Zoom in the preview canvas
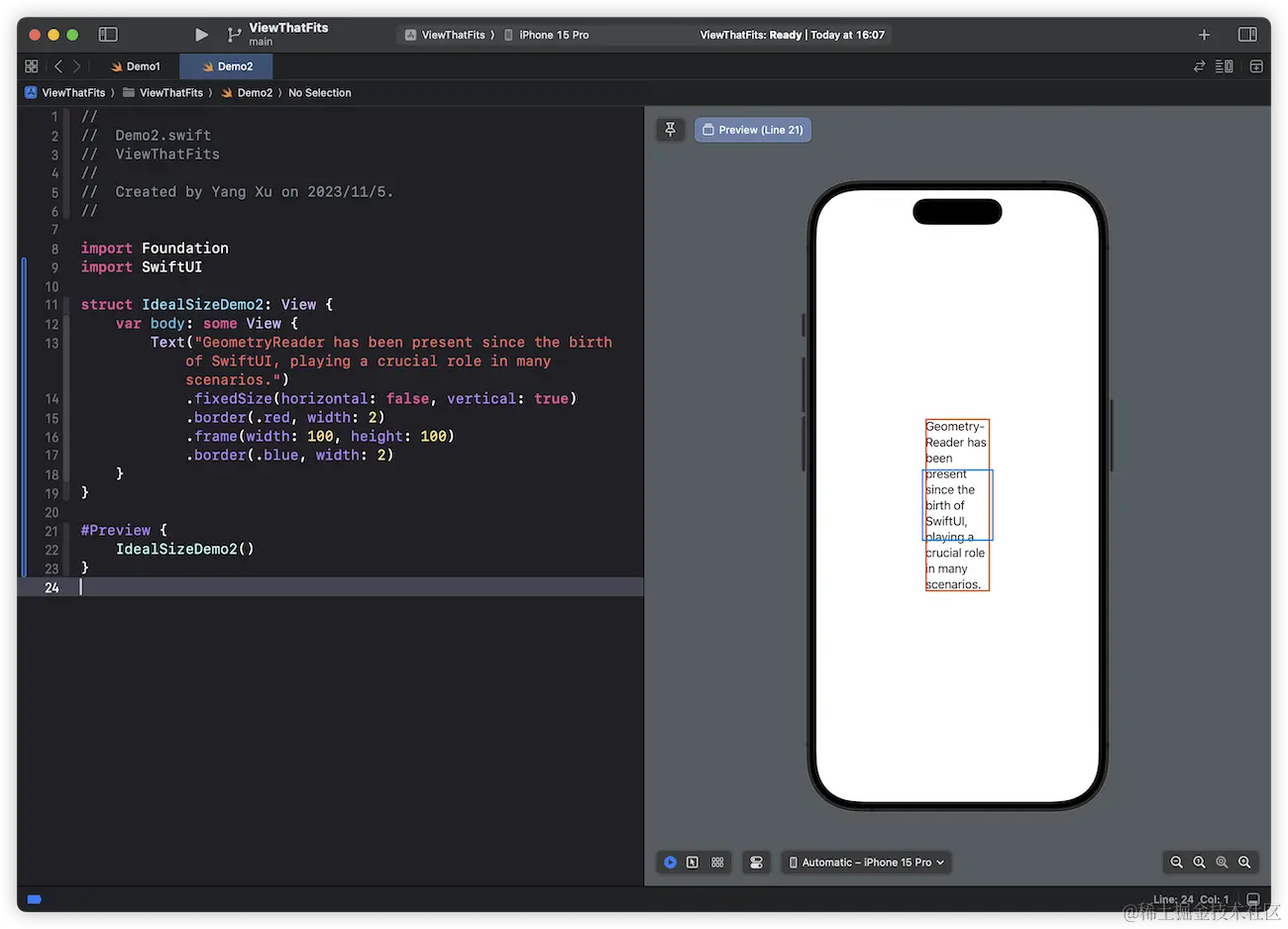The image size is (1288, 929). coord(1244,863)
